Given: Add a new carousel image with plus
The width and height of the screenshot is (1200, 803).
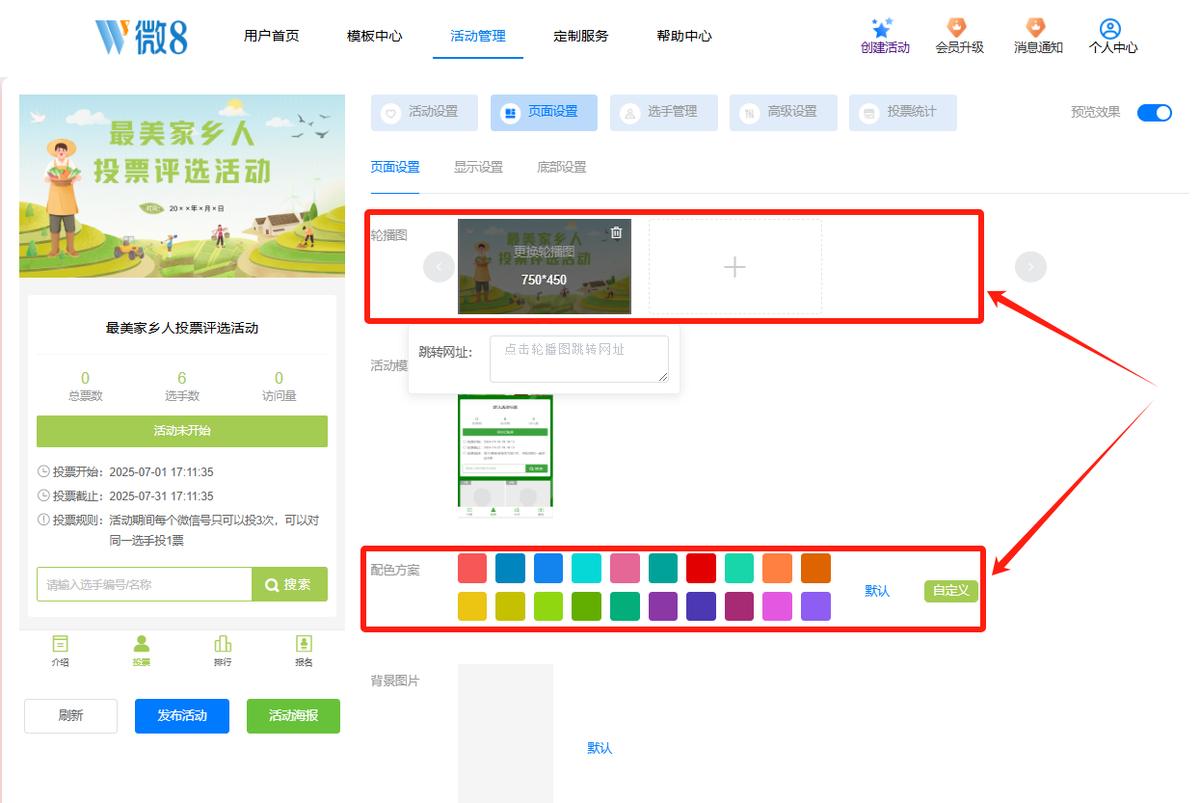Looking at the screenshot, I should [735, 267].
